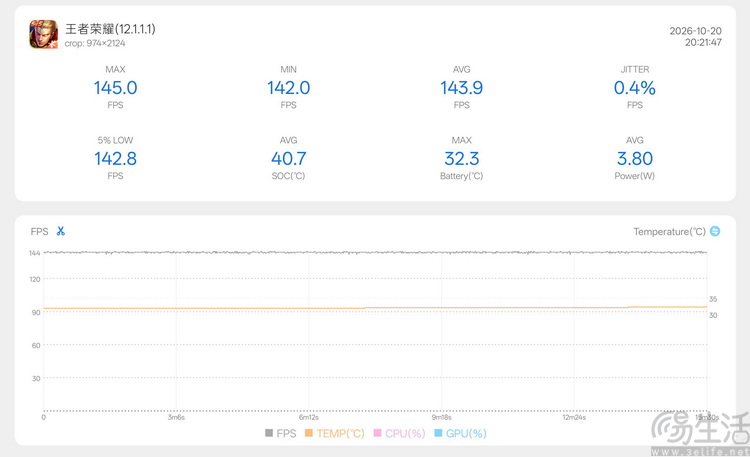This screenshot has width=750, height=457.
Task: Click the 5% LOW value 142.8
Action: (115, 159)
